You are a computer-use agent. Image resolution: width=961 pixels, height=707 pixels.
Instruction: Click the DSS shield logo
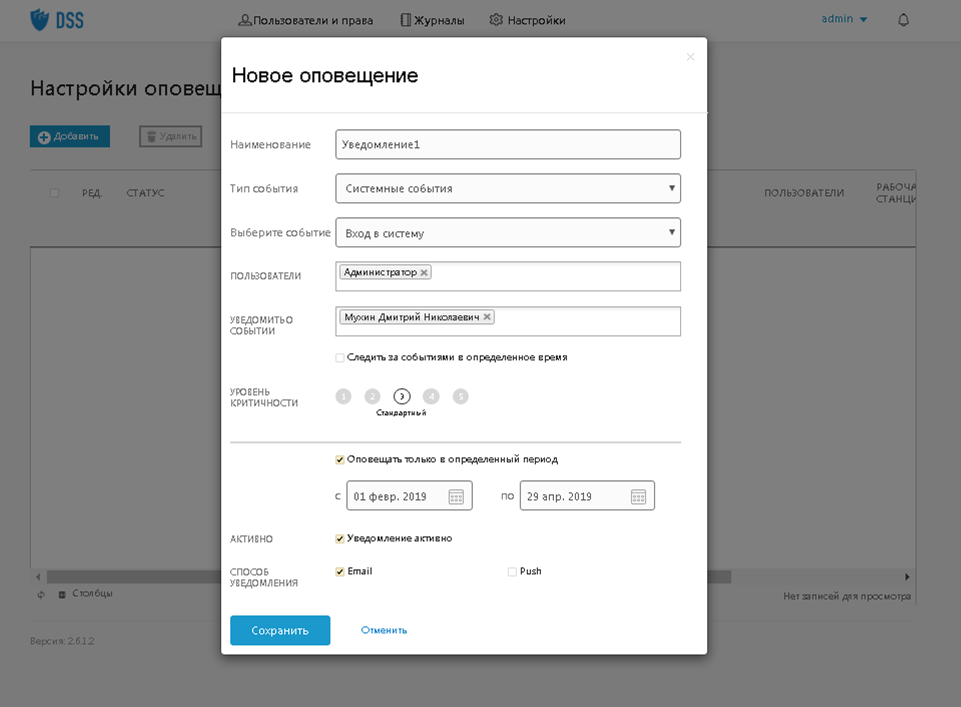coord(39,19)
